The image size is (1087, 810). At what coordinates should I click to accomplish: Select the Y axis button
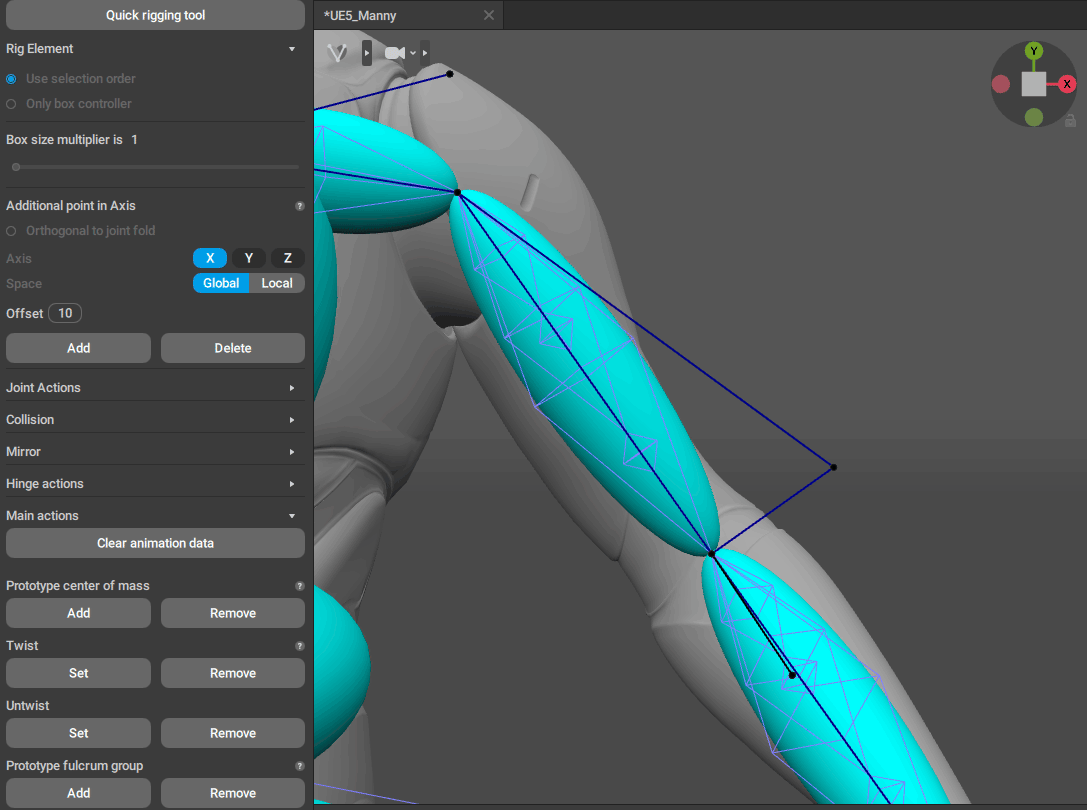coord(249,258)
